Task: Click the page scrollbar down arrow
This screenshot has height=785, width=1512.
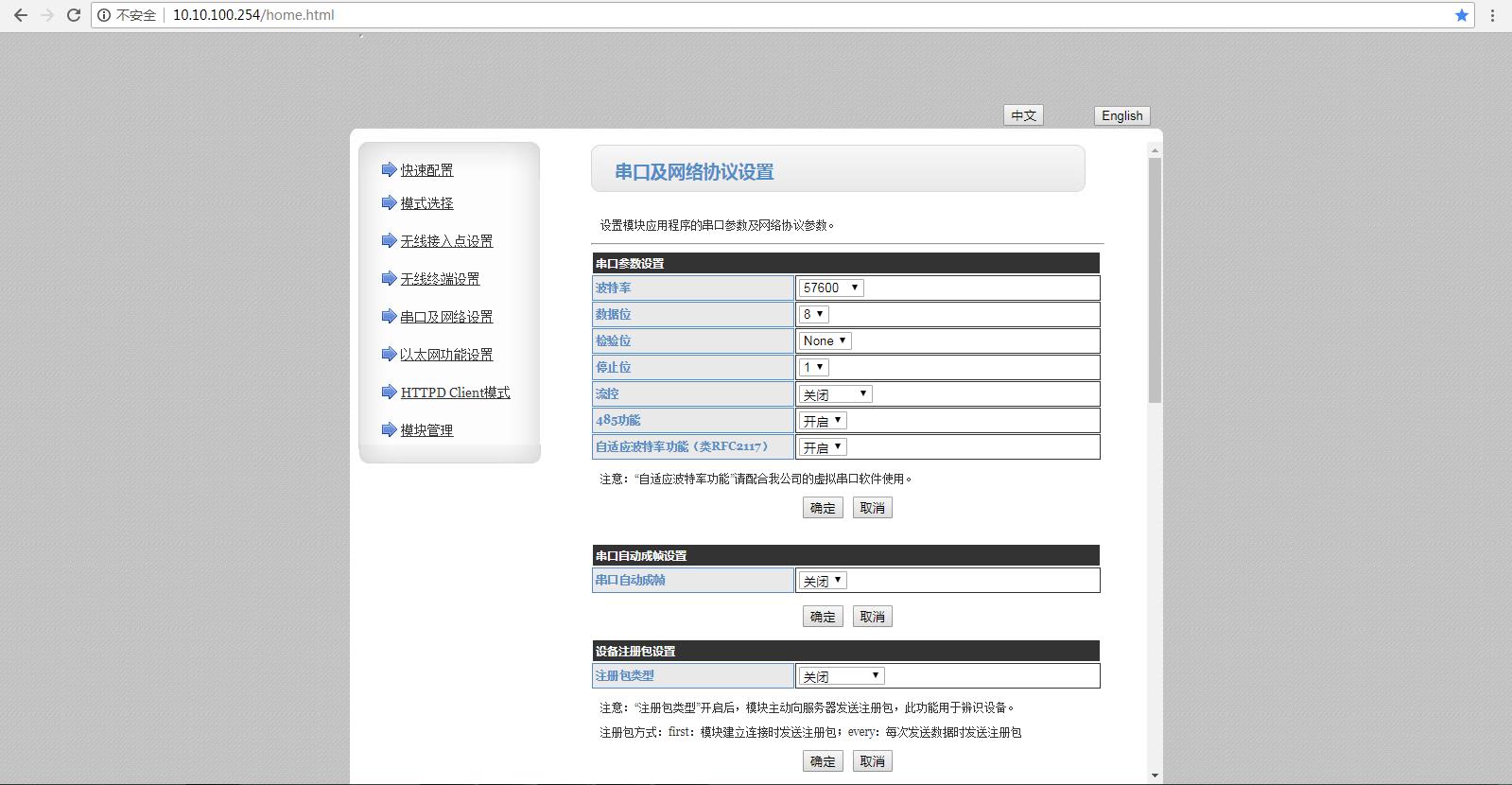Action: 1155,776
